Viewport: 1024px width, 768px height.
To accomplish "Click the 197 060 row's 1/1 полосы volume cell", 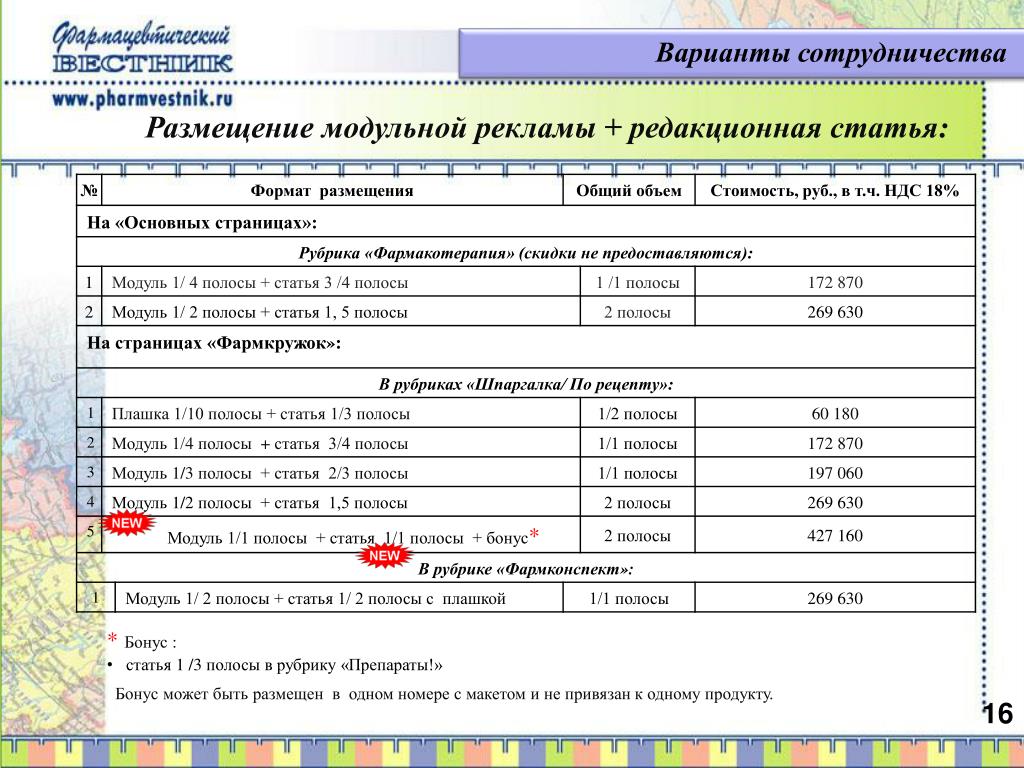I will click(x=637, y=473).
